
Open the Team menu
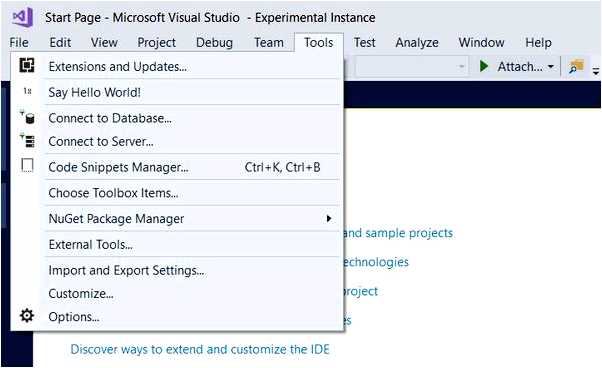pyautogui.click(x=269, y=42)
